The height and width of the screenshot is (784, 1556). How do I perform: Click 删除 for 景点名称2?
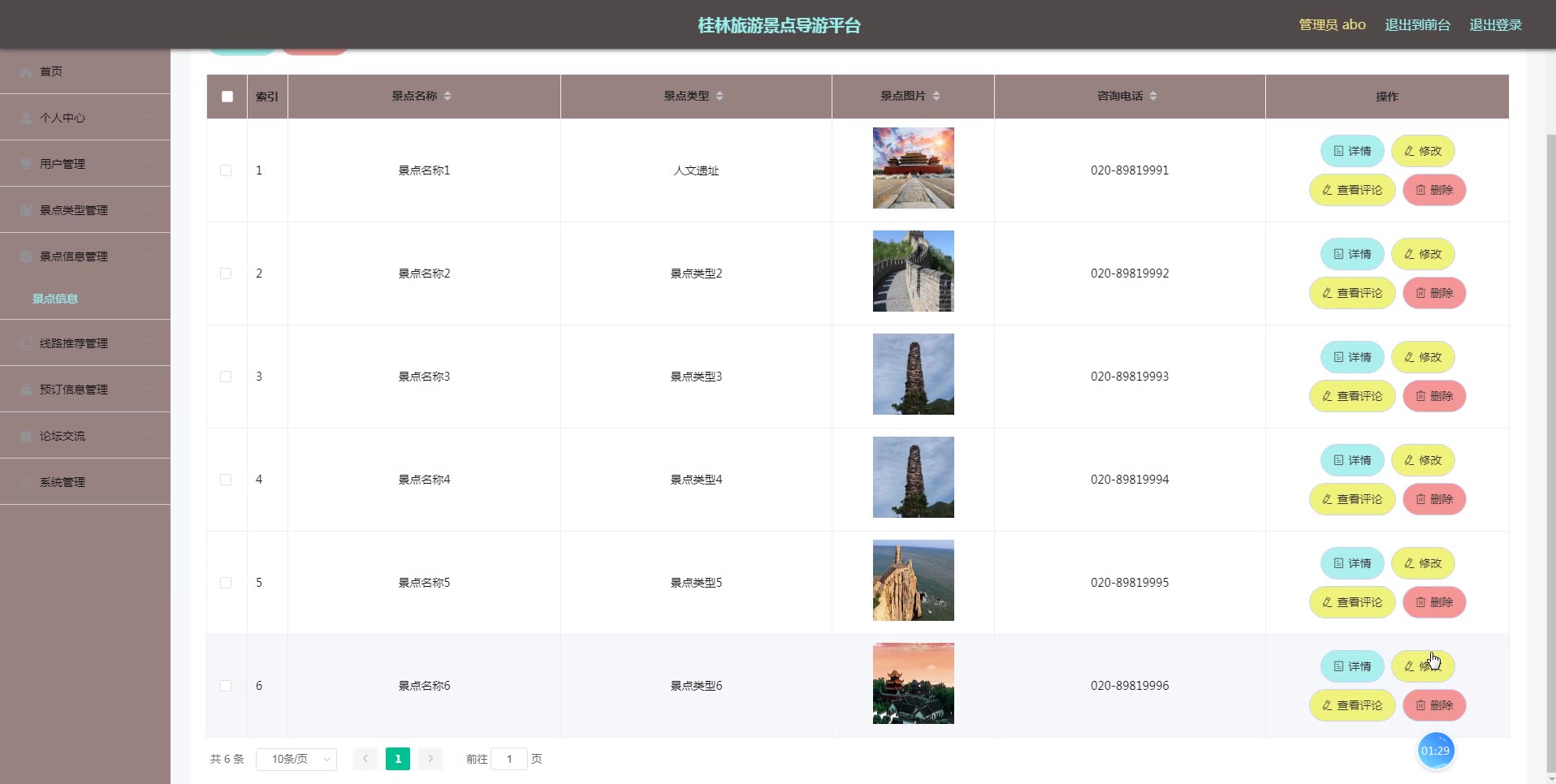coord(1434,293)
